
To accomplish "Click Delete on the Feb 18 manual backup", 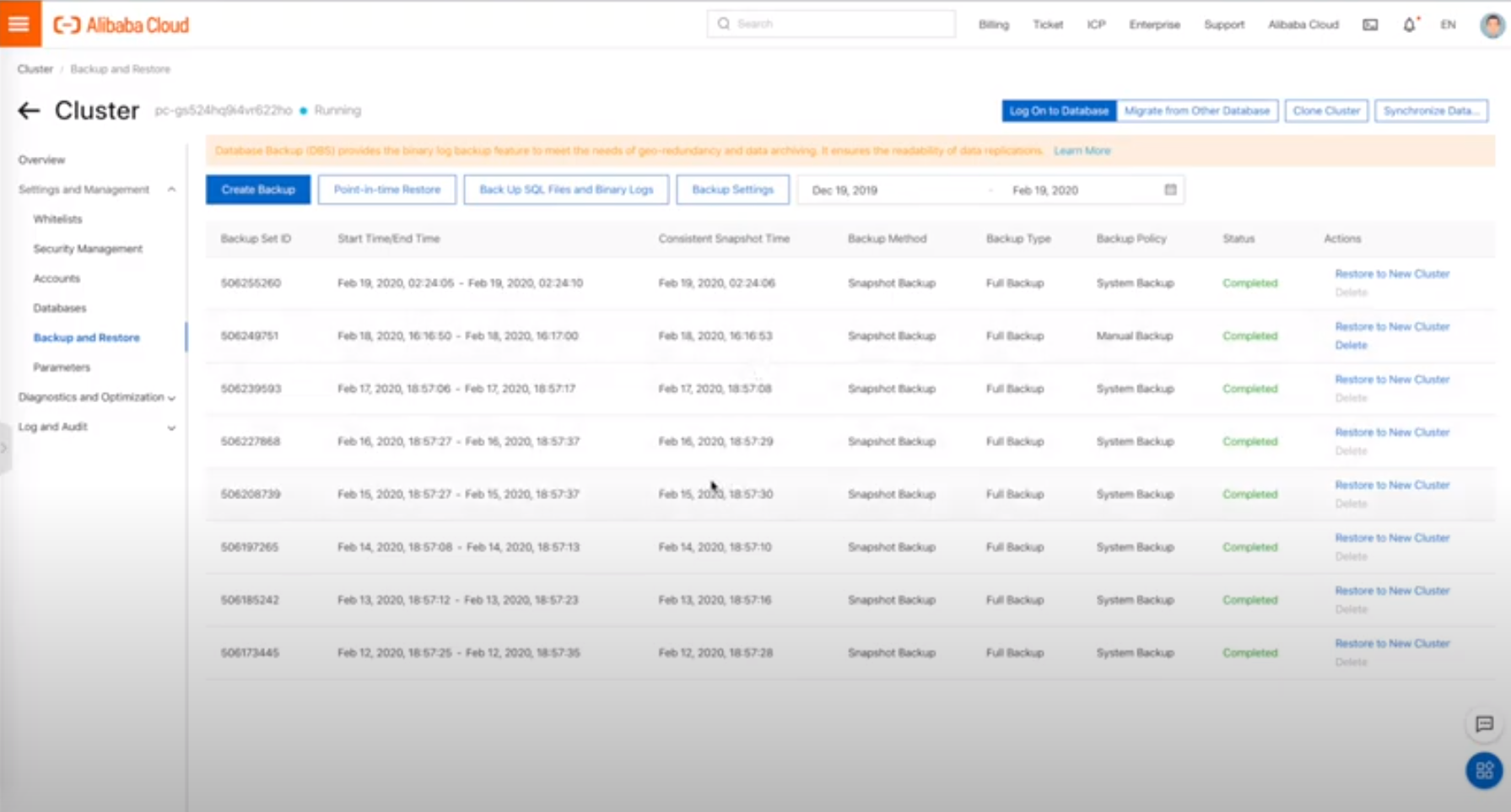I will point(1350,345).
